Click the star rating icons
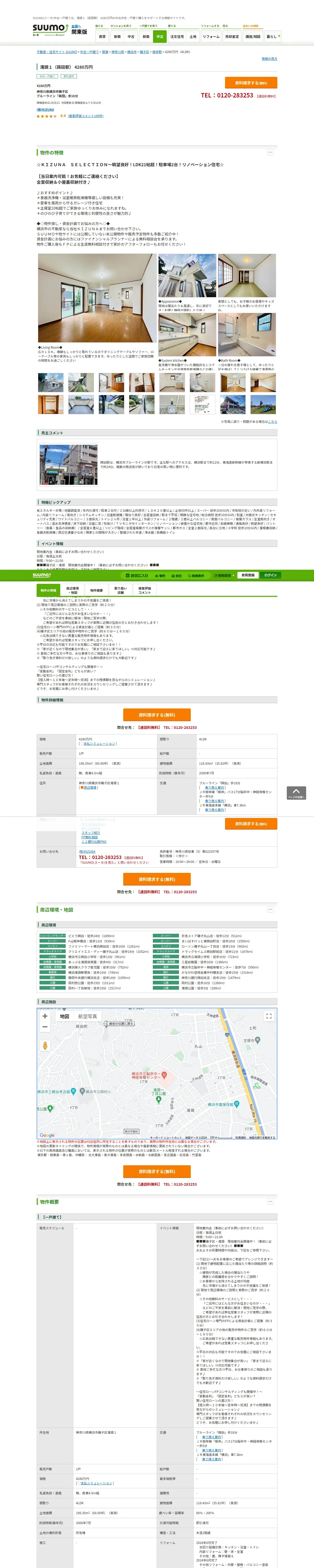Screen dimensions: 314x1568 pos(47,116)
